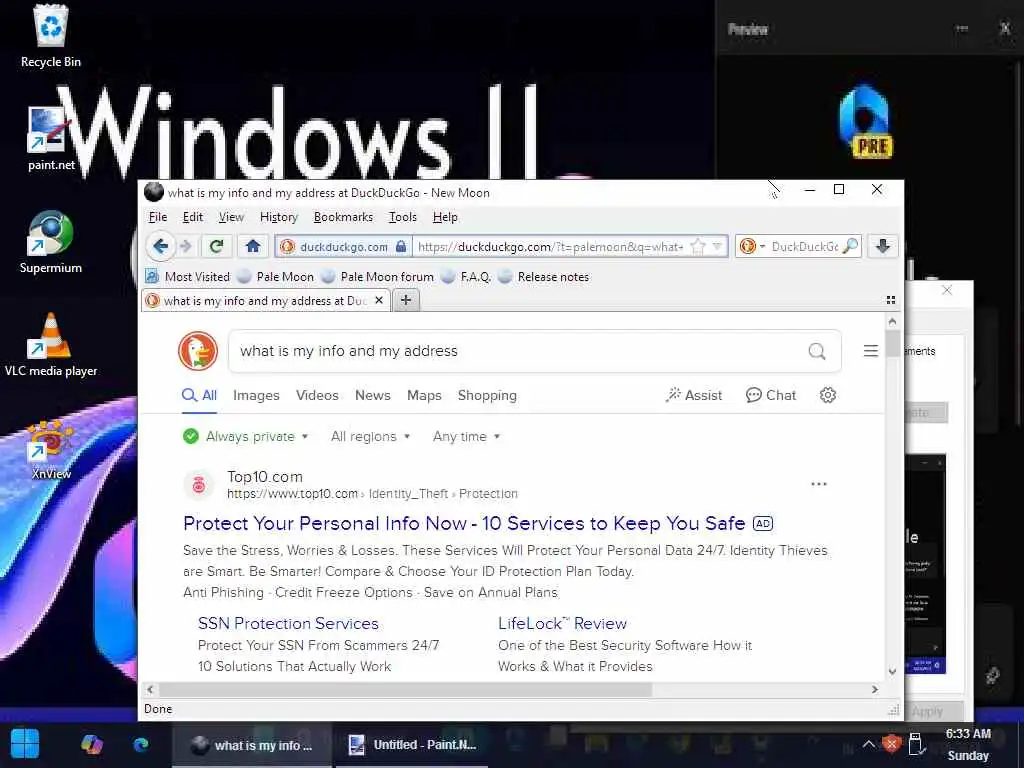Open the All regions dropdown
The height and width of the screenshot is (768, 1024).
[370, 436]
